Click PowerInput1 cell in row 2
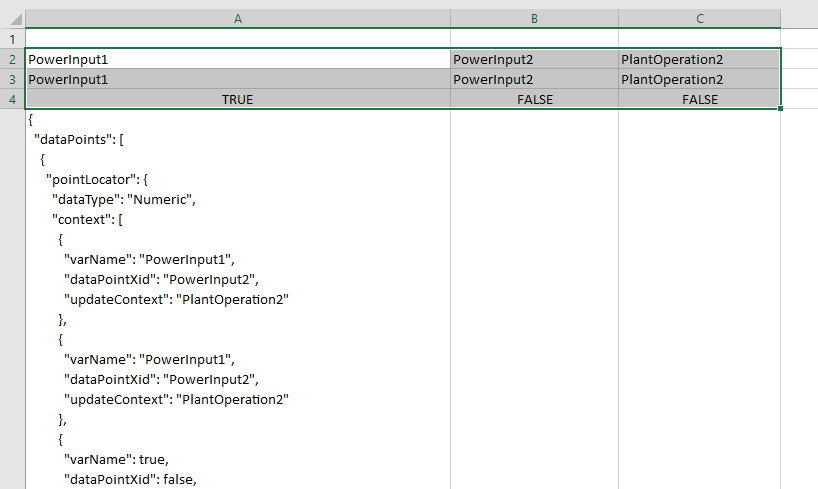Image resolution: width=818 pixels, height=489 pixels. coord(237,59)
